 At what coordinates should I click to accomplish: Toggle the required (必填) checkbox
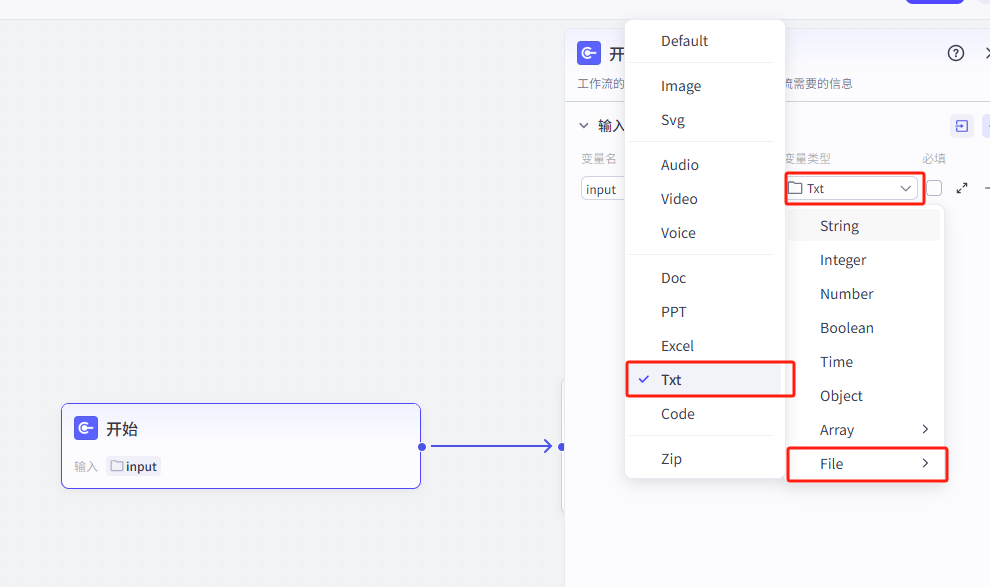pyautogui.click(x=934, y=188)
